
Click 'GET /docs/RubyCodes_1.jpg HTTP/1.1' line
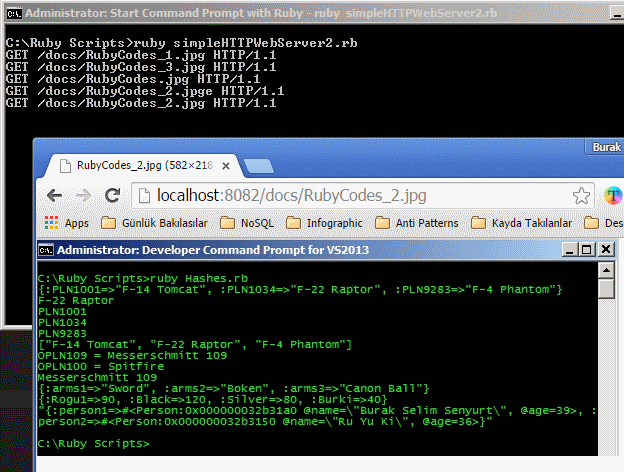(141, 55)
